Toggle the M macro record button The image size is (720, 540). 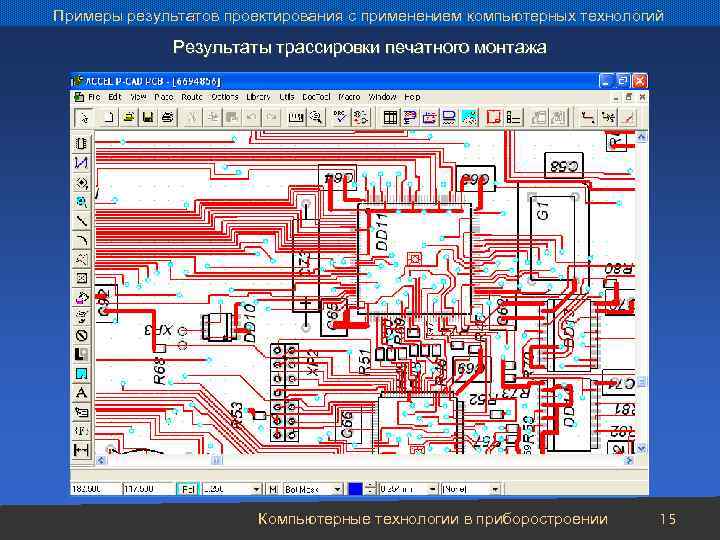click(x=273, y=489)
